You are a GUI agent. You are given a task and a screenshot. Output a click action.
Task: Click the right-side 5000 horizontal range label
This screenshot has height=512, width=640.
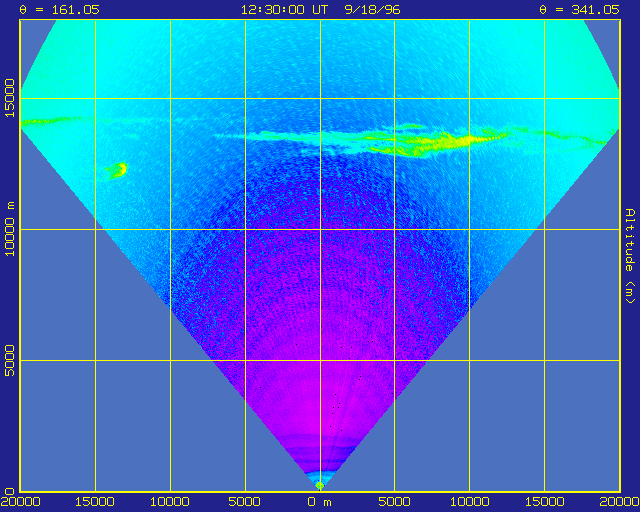click(x=395, y=502)
